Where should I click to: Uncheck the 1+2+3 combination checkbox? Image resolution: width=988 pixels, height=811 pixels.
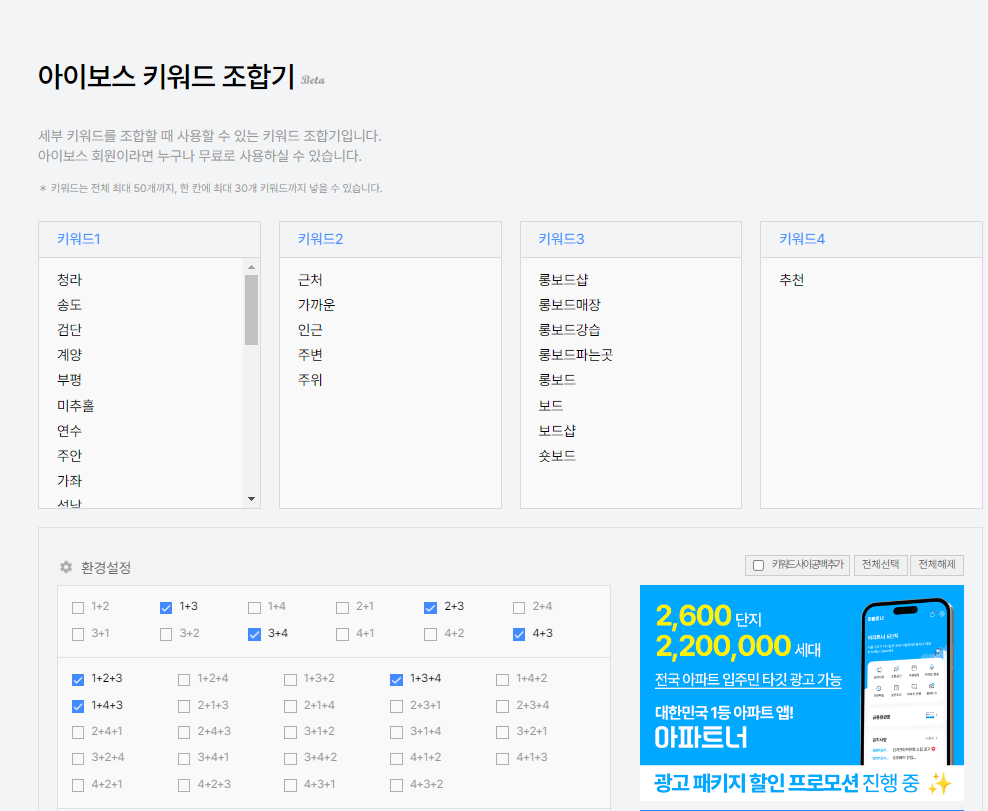click(x=78, y=679)
